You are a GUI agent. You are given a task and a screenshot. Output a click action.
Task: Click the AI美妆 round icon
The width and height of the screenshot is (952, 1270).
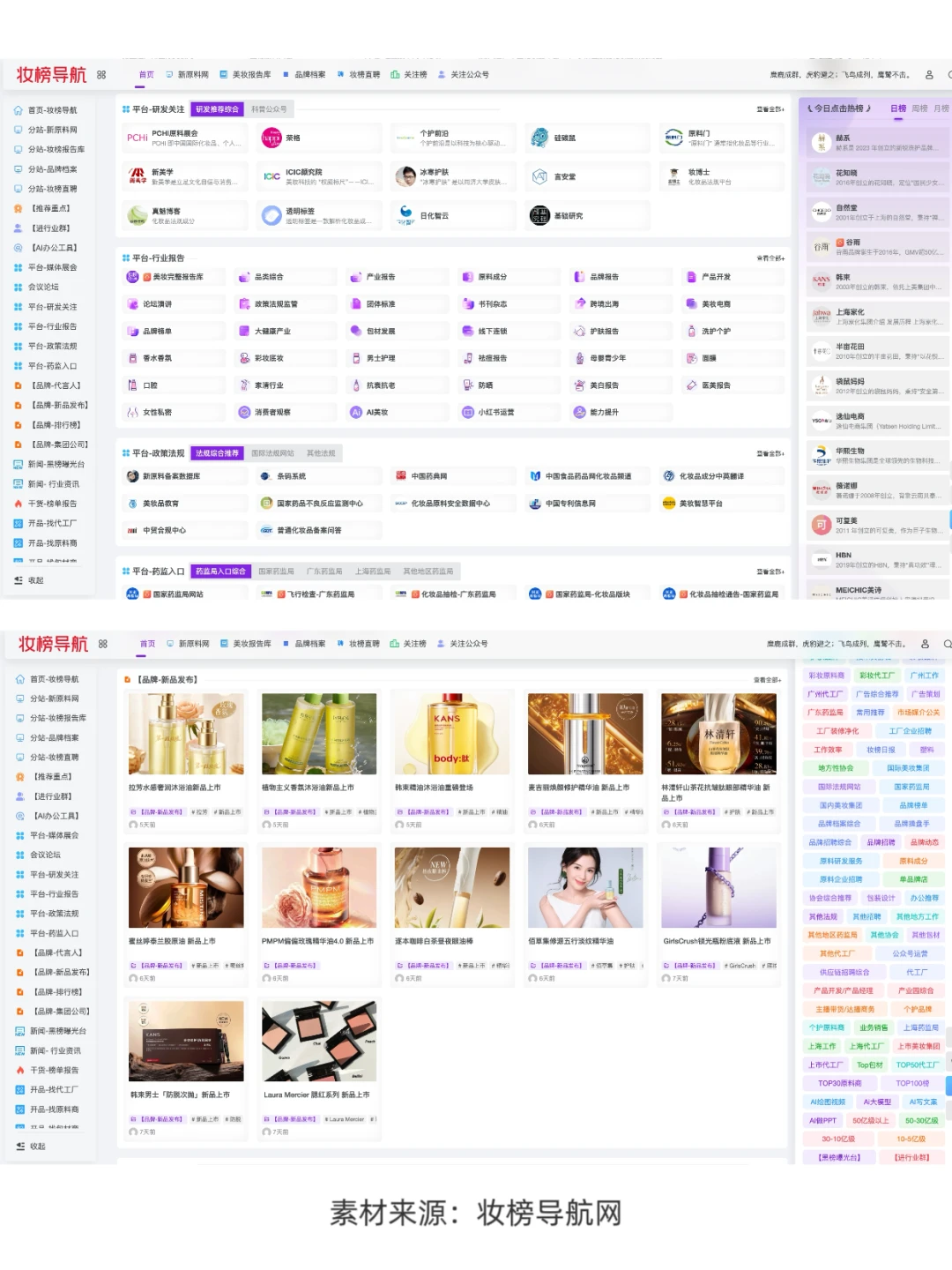356,412
